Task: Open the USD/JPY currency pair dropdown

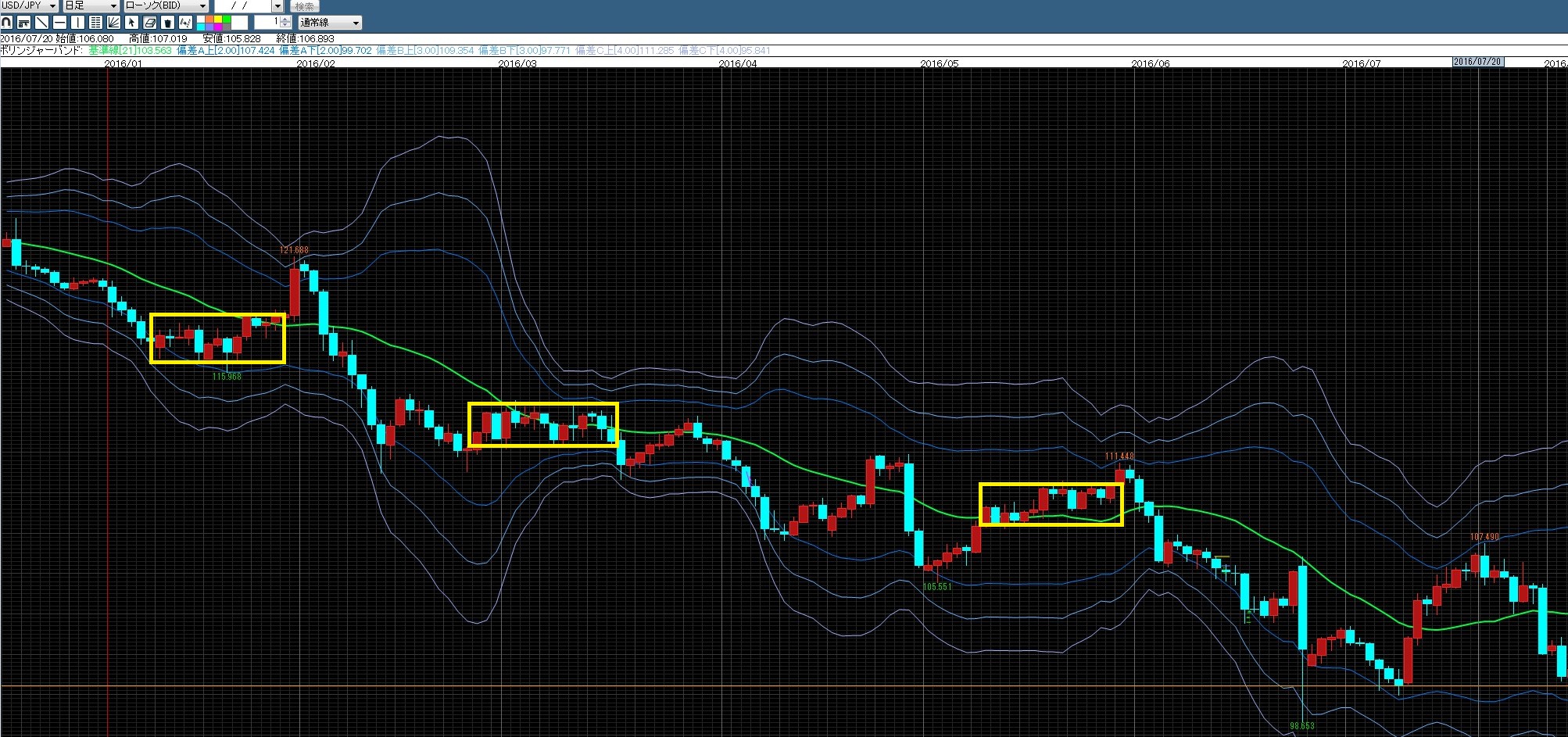Action: [x=29, y=5]
